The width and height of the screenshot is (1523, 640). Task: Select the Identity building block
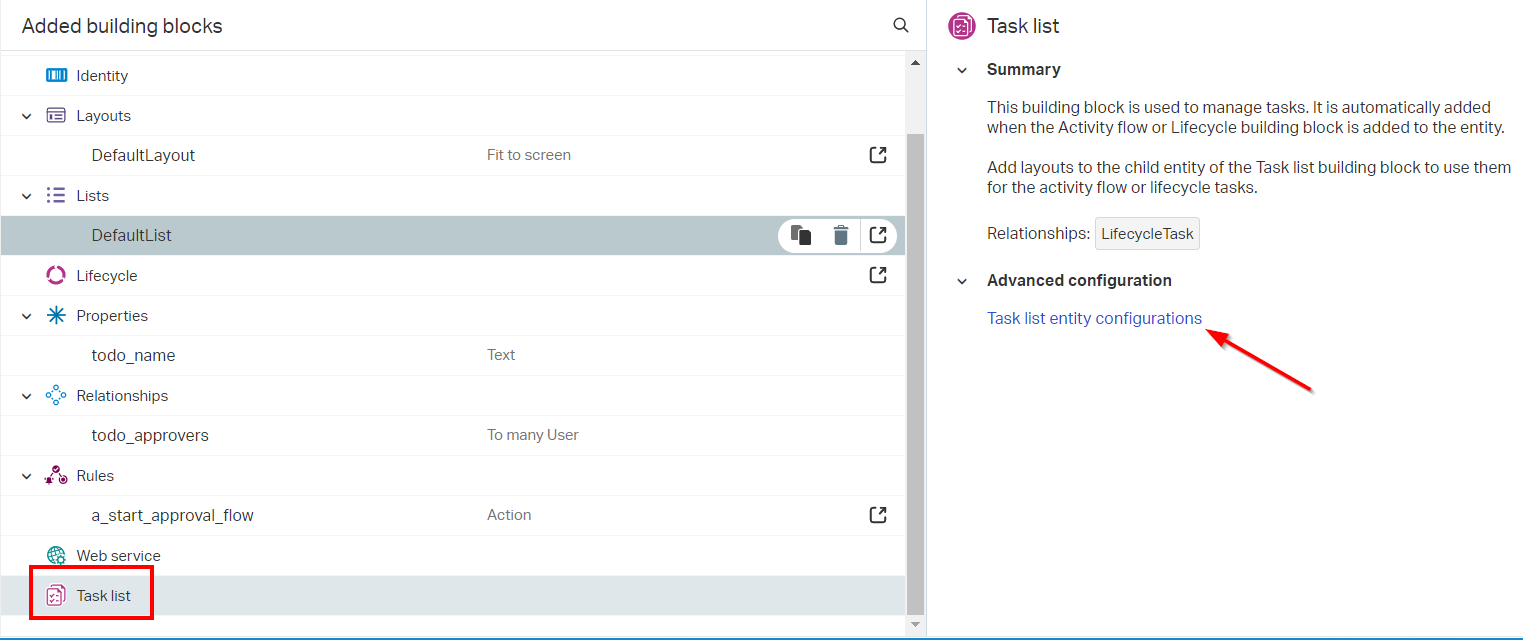(102, 76)
